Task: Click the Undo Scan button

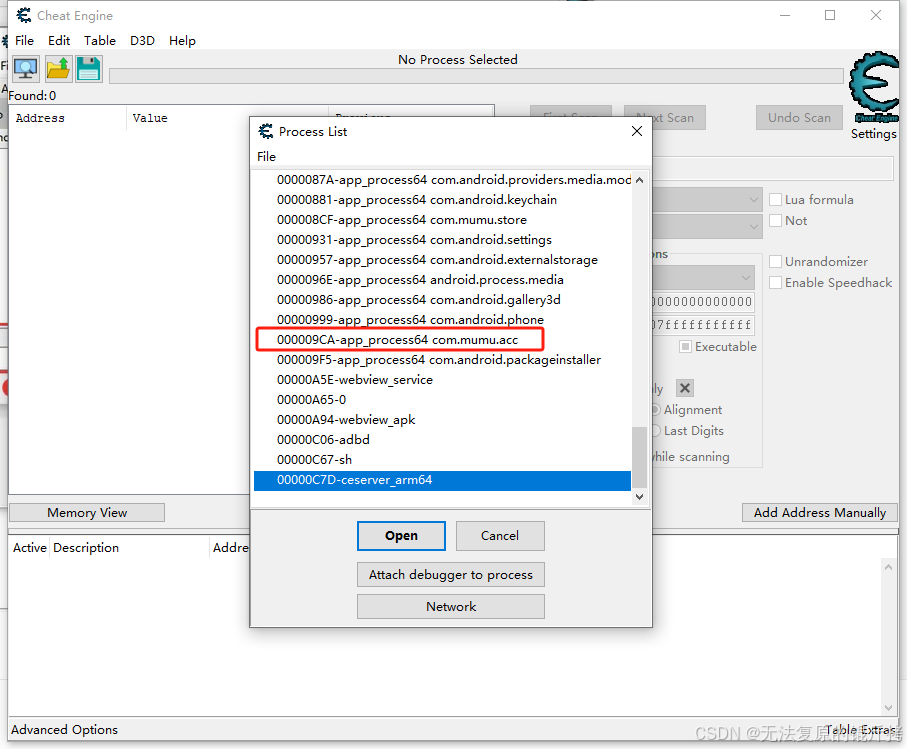Action: [799, 118]
